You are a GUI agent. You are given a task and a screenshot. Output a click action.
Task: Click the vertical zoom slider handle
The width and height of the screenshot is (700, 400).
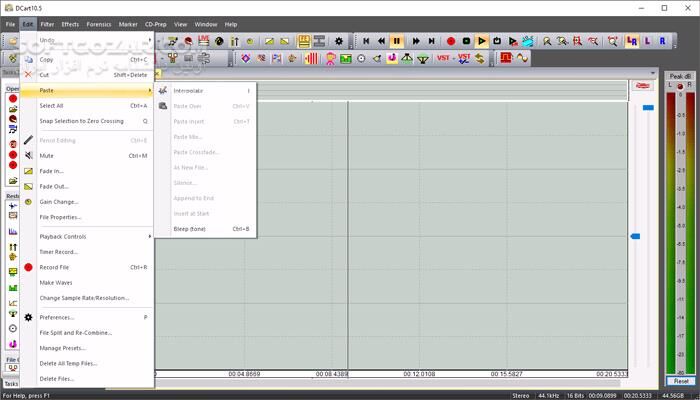[634, 236]
